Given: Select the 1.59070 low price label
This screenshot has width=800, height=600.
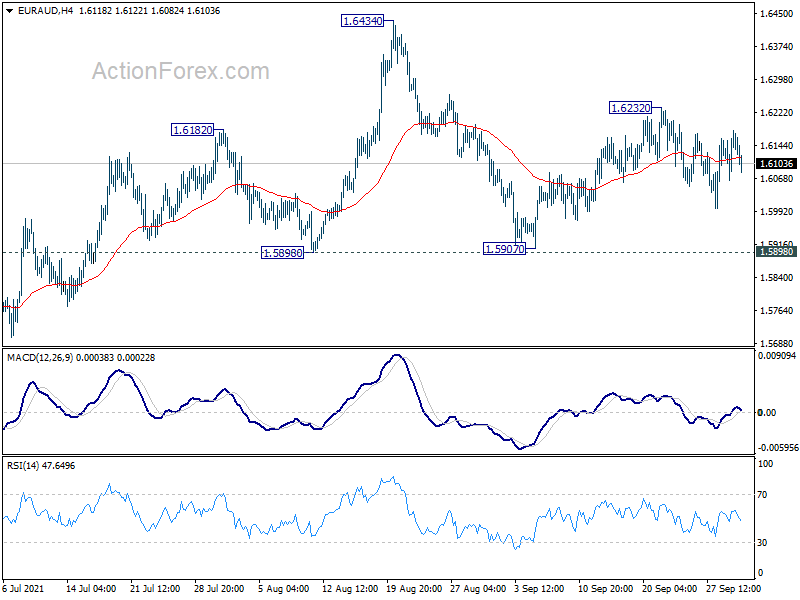Looking at the screenshot, I should click(504, 249).
